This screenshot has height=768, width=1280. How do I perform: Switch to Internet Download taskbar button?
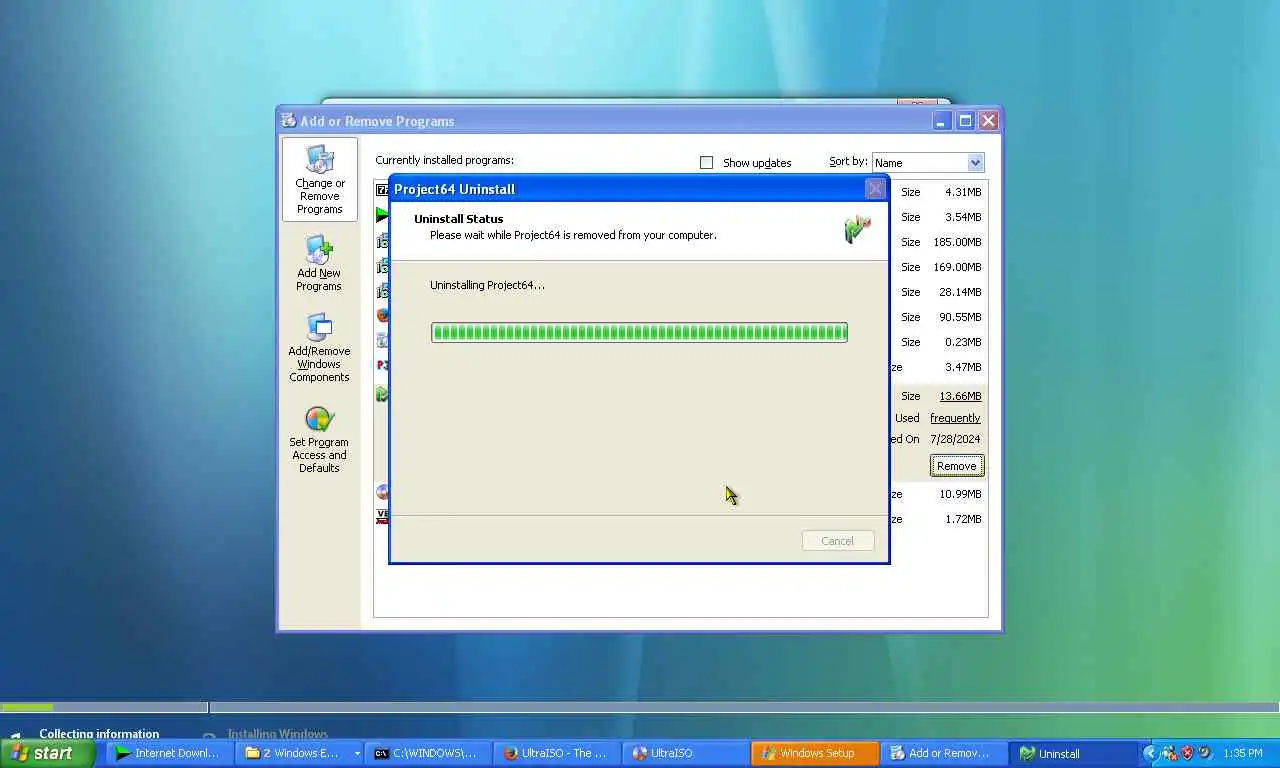tap(168, 753)
